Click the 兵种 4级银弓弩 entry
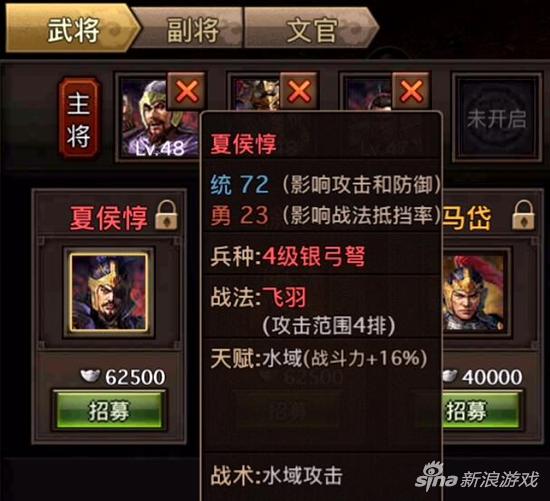The height and width of the screenshot is (501, 550). (x=288, y=256)
